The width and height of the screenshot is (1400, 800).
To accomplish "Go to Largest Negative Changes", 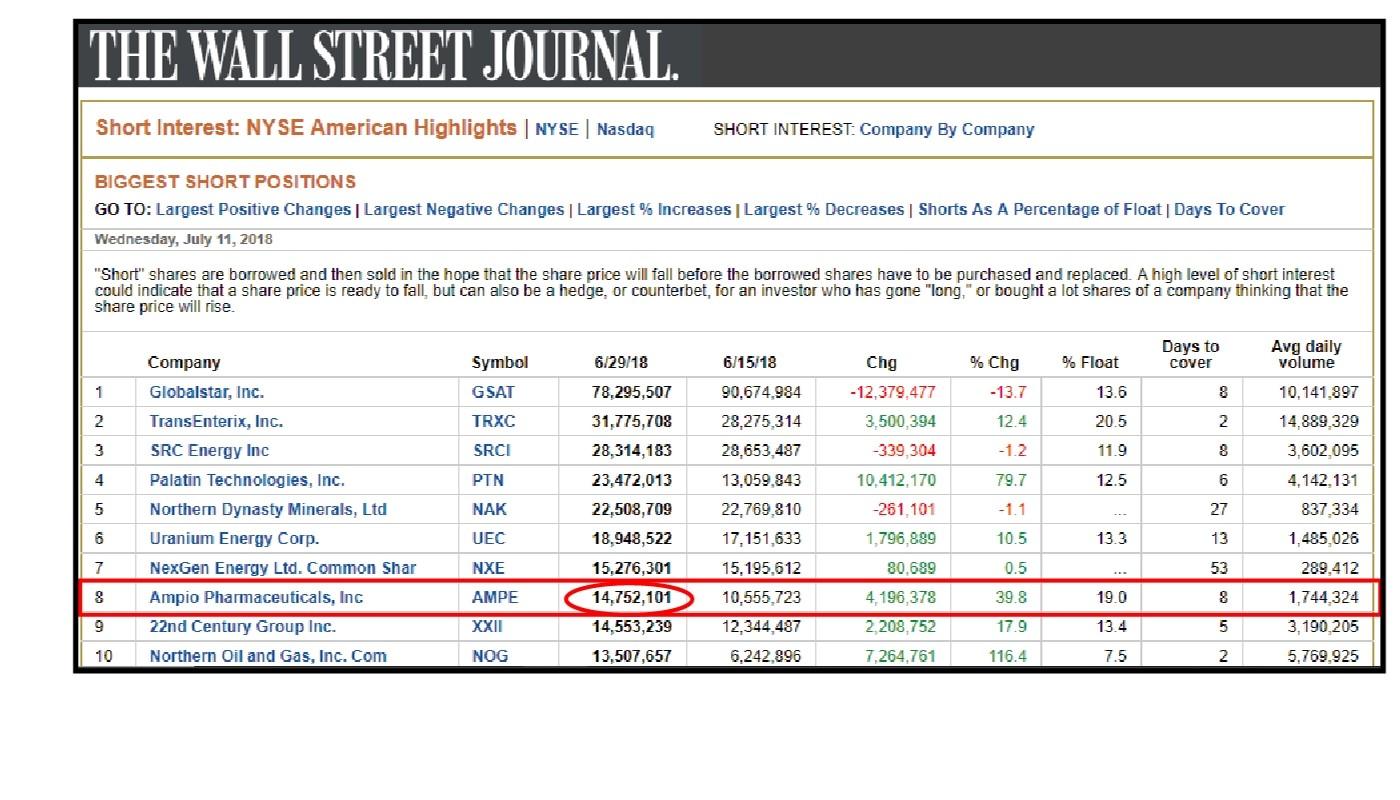I will coord(464,210).
